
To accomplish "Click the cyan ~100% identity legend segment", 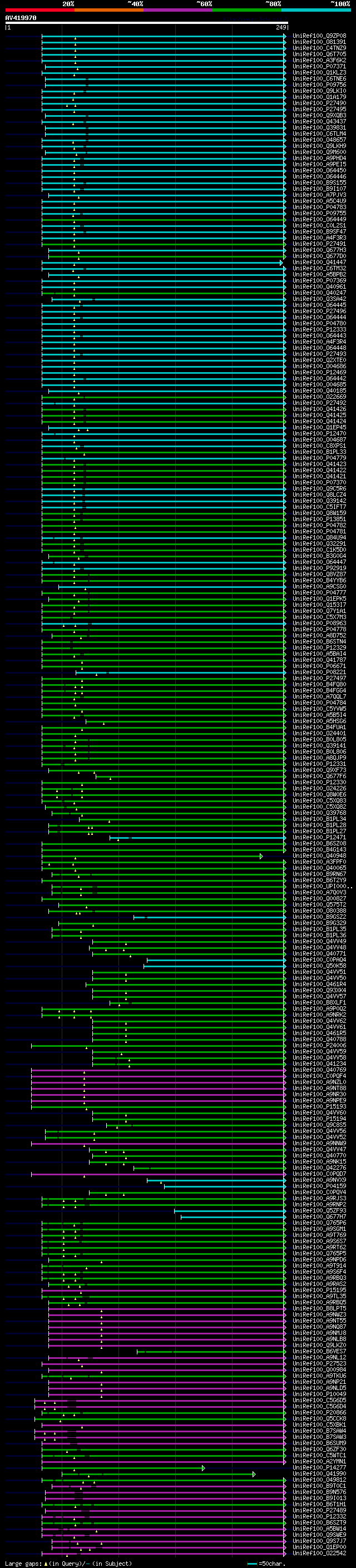I will tap(316, 10).
